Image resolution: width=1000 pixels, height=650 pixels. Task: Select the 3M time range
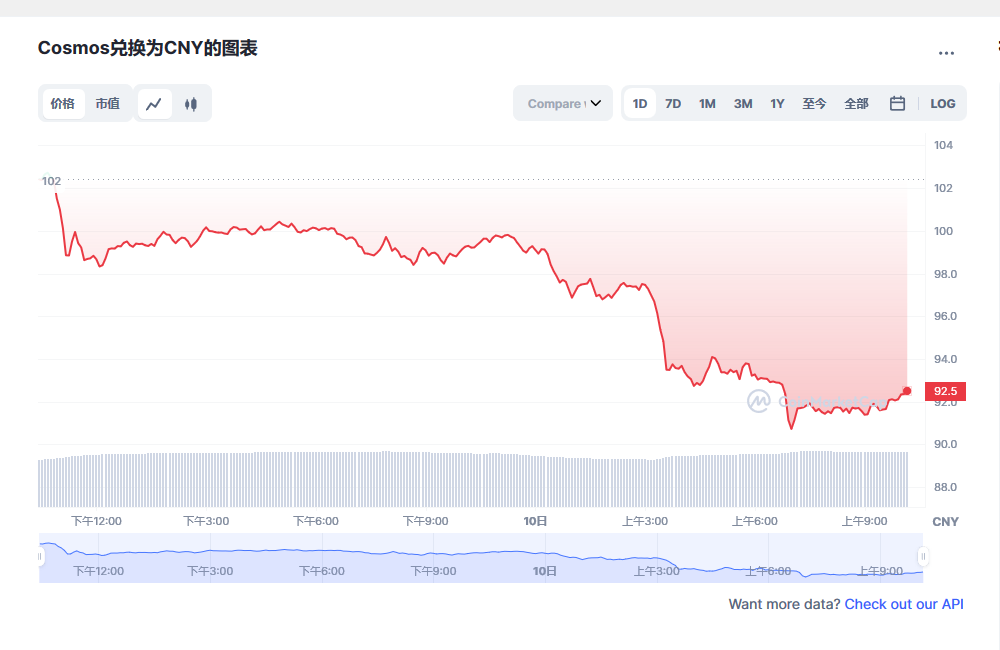tap(742, 103)
